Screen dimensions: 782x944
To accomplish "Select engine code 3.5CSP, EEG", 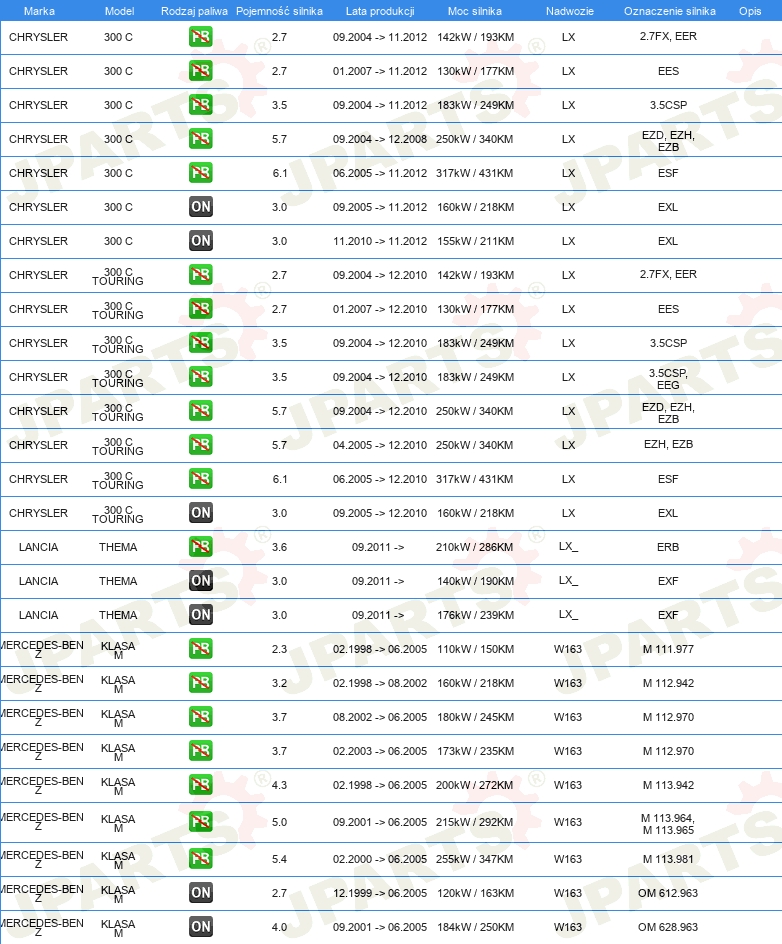I will [x=668, y=379].
